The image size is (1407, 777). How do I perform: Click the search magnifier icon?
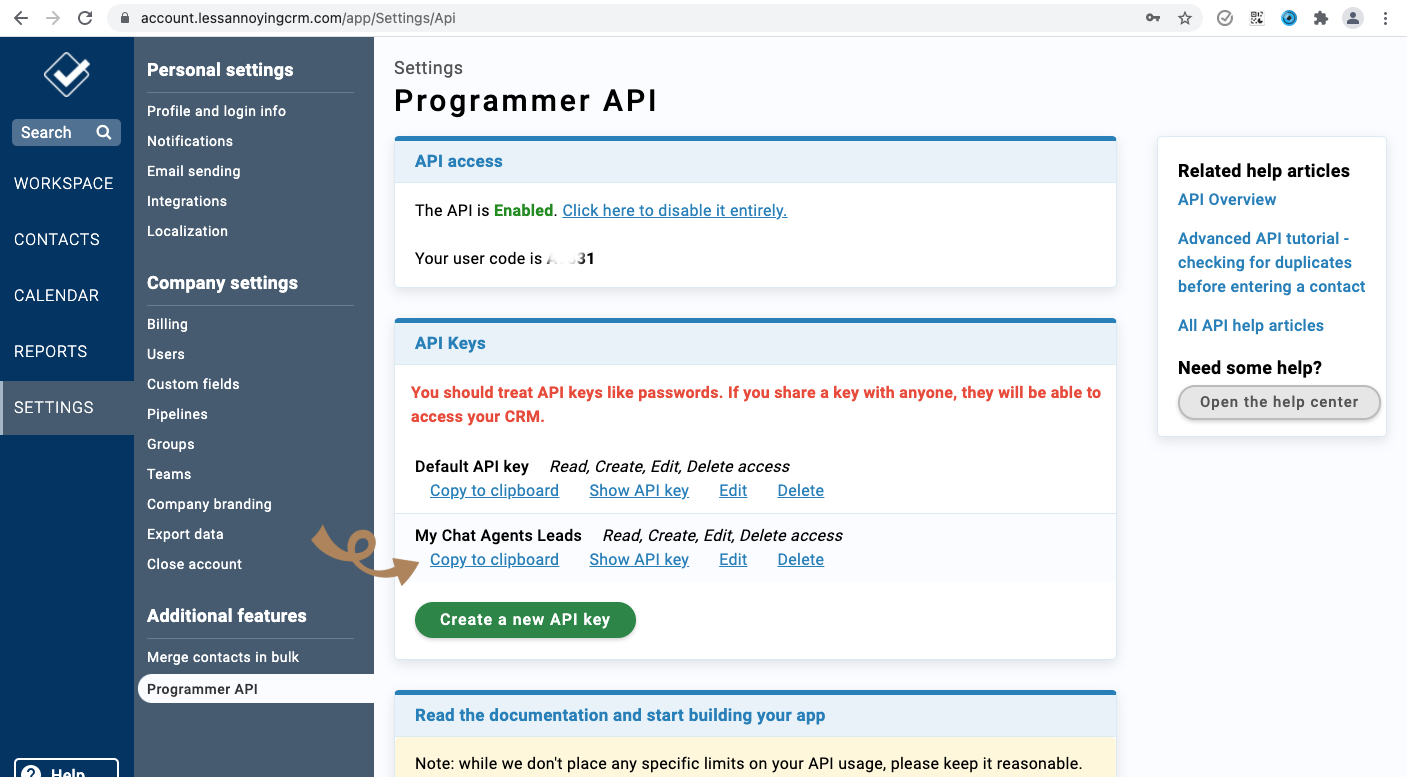click(104, 132)
